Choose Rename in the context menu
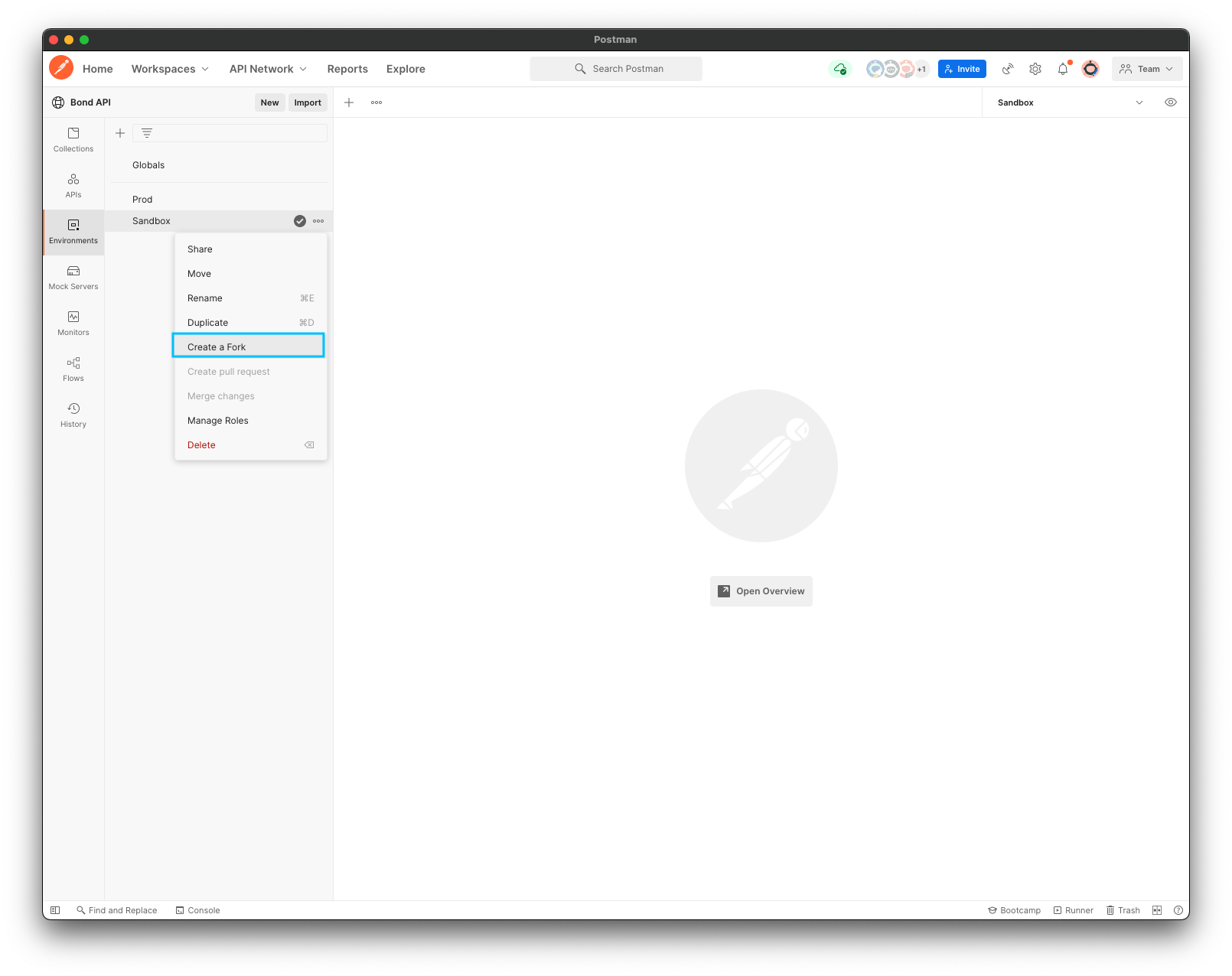The image size is (1232, 976). pos(251,298)
